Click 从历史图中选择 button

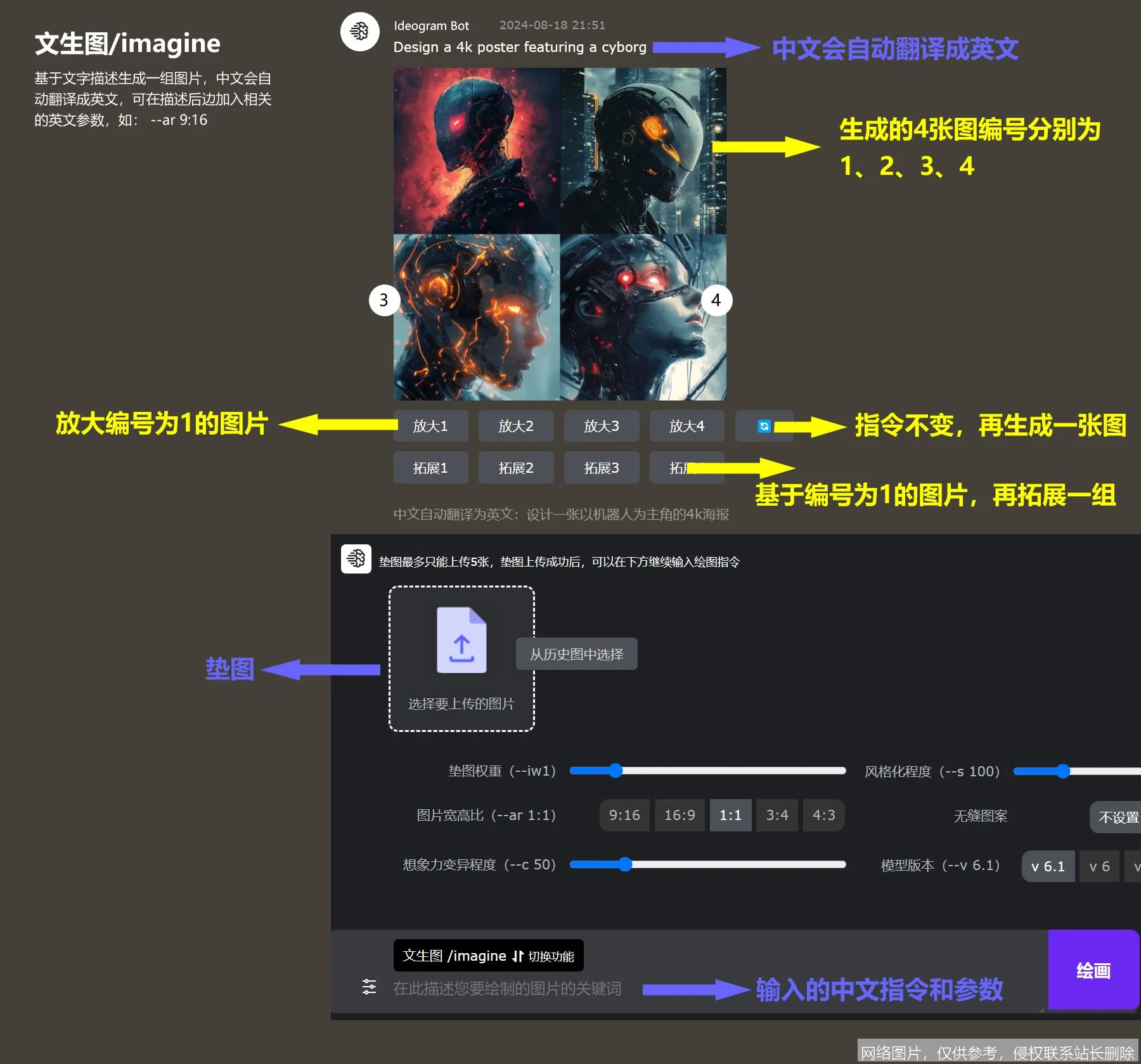(x=577, y=654)
